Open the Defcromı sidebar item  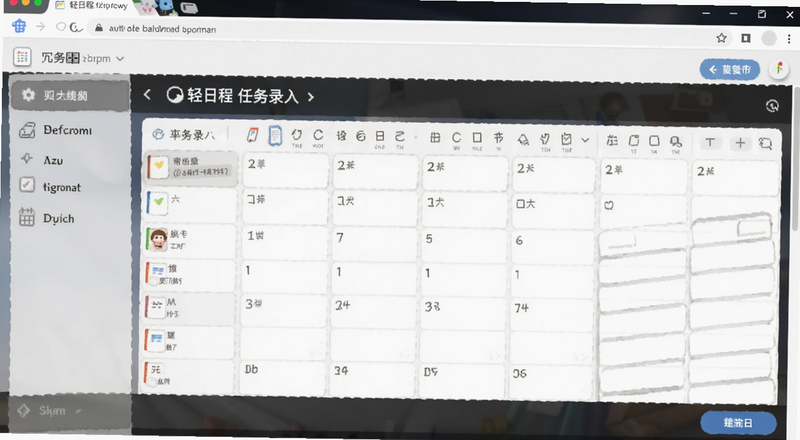click(x=69, y=131)
